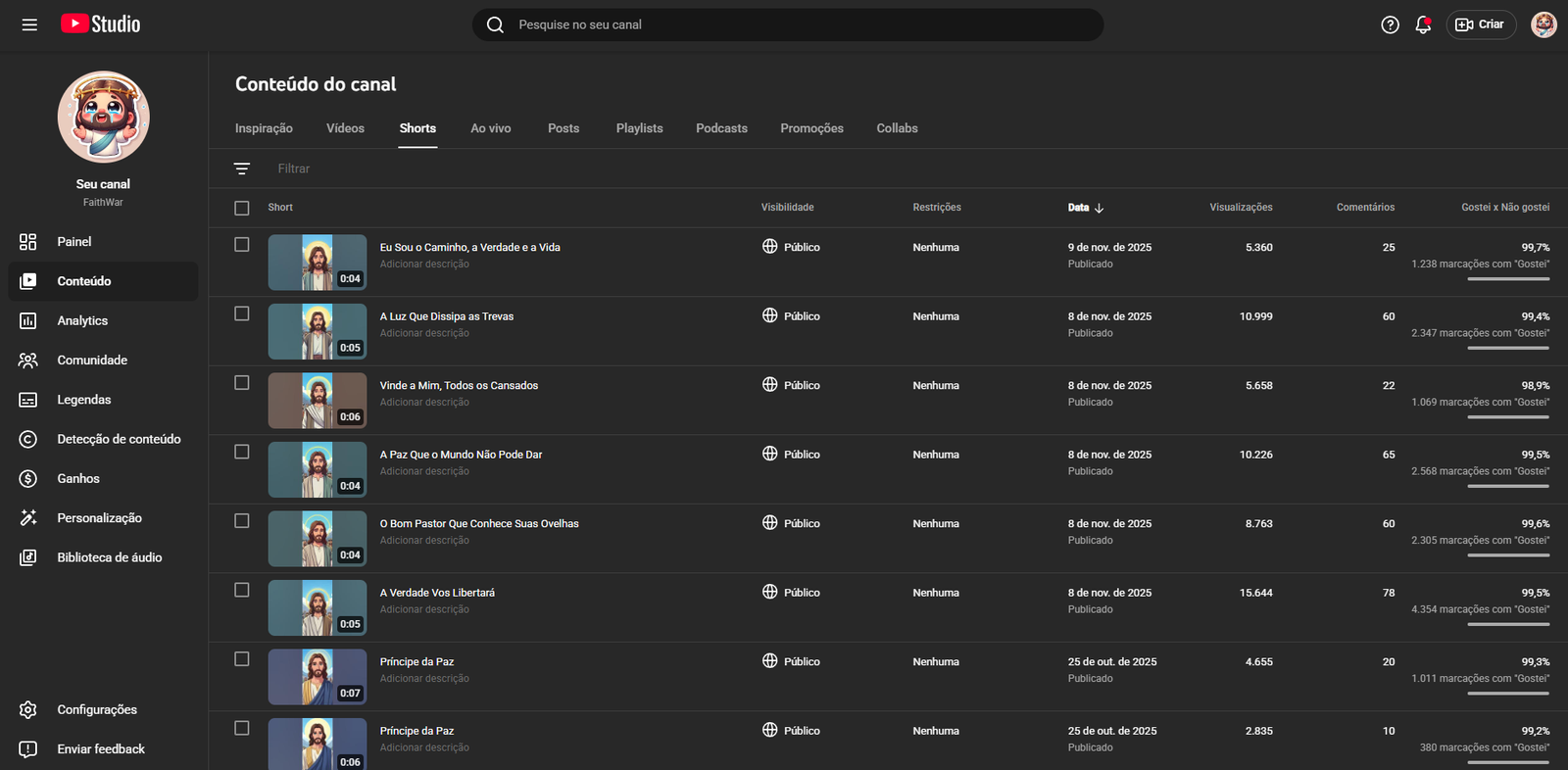Open the notifications bell
This screenshot has width=1568, height=770.
[1423, 24]
